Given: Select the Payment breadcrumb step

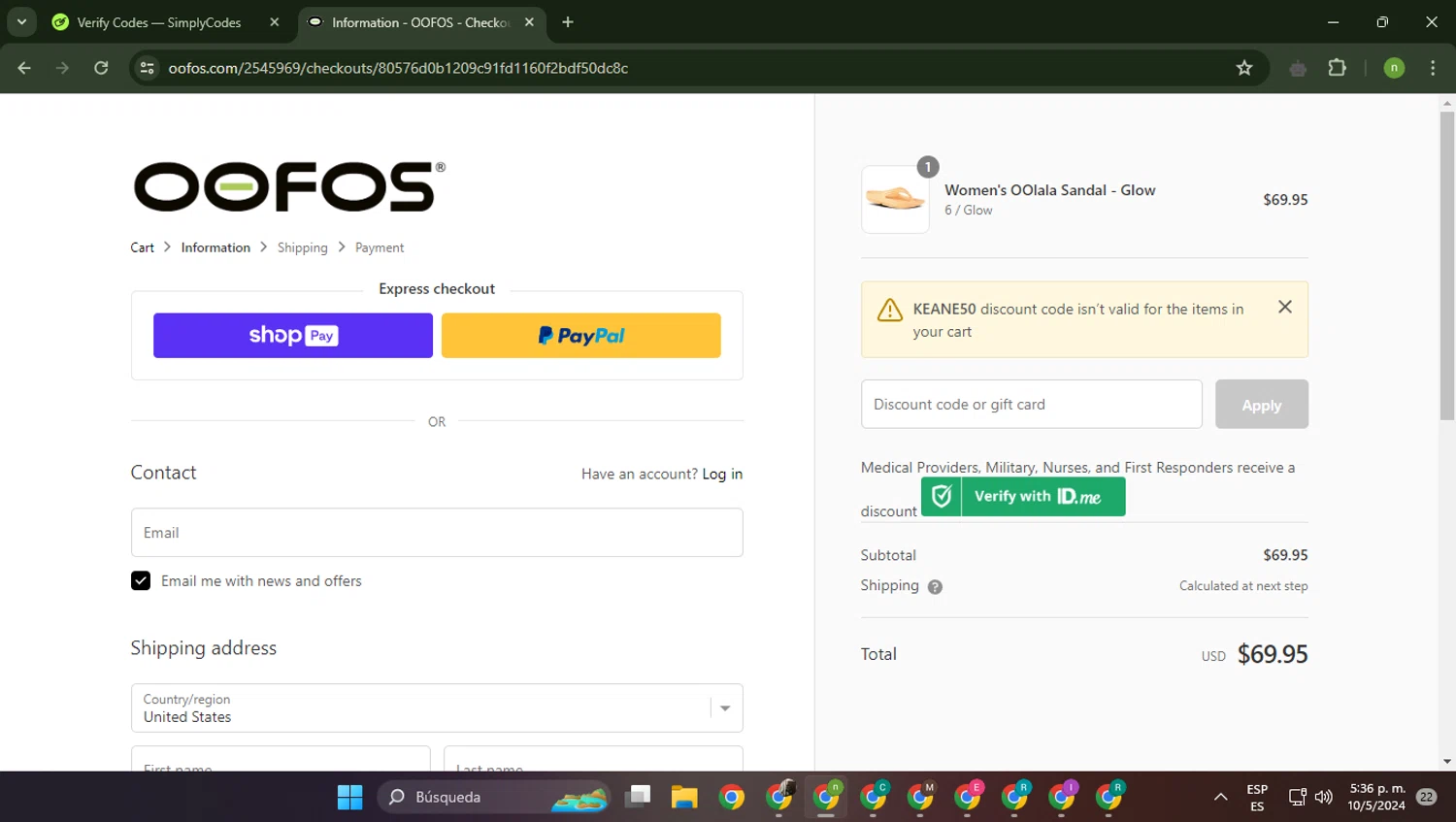Looking at the screenshot, I should [x=380, y=247].
